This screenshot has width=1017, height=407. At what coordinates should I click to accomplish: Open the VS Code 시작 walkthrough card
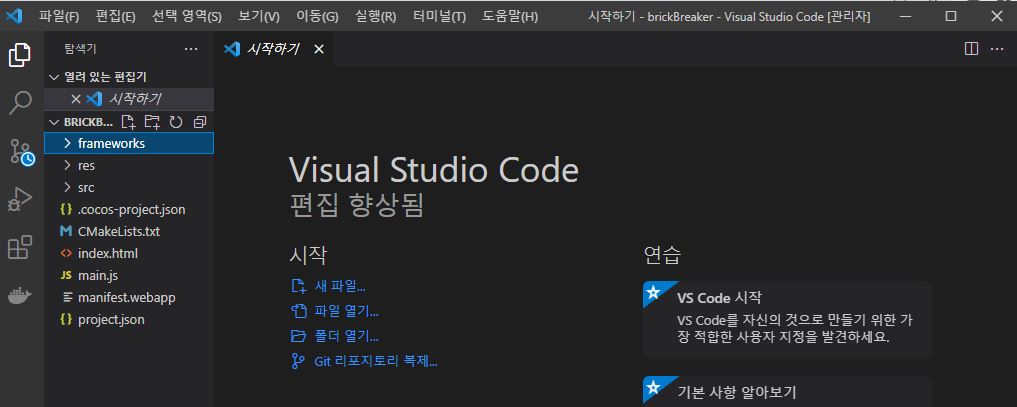pyautogui.click(x=787, y=319)
